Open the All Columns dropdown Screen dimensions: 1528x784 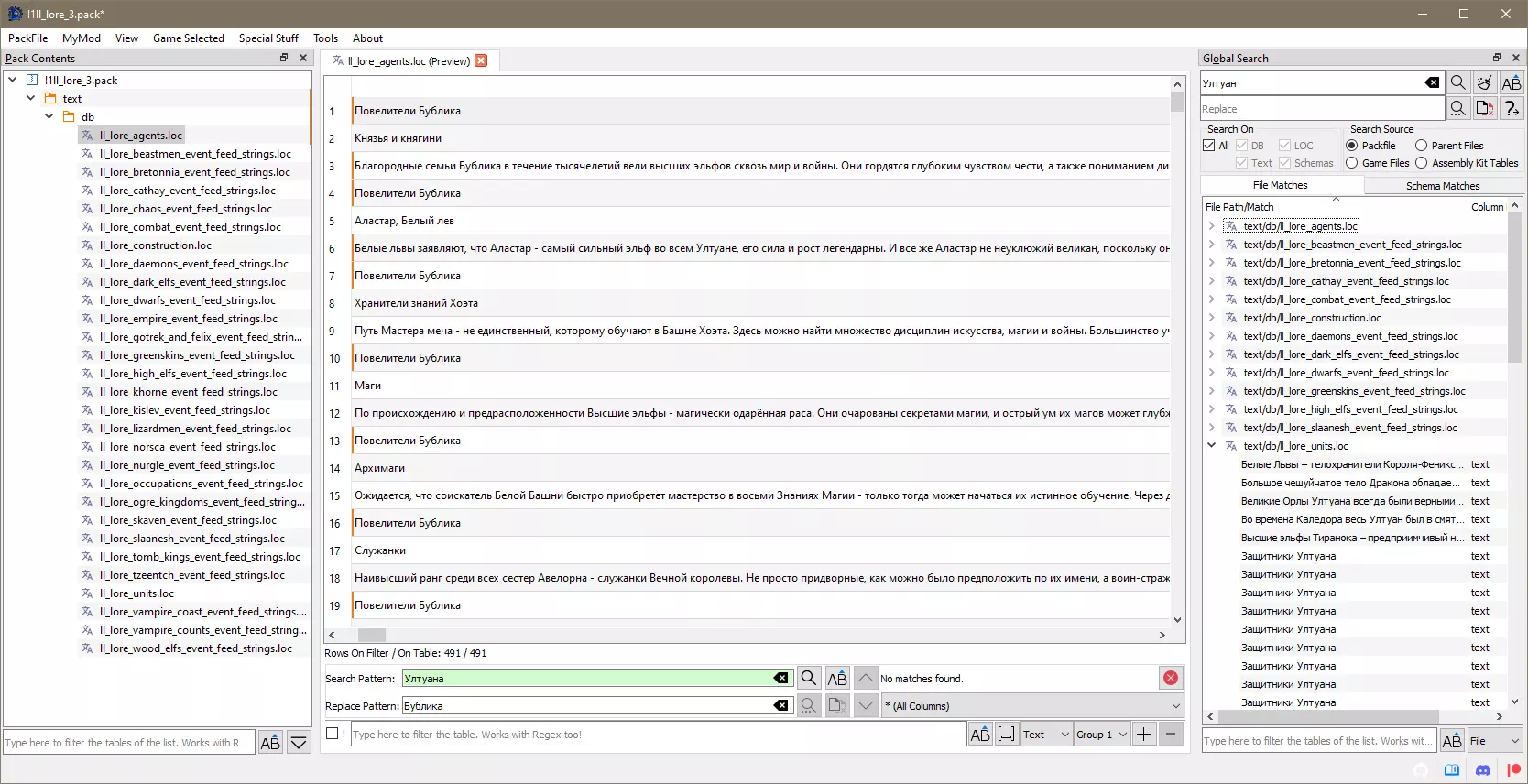(x=1031, y=706)
